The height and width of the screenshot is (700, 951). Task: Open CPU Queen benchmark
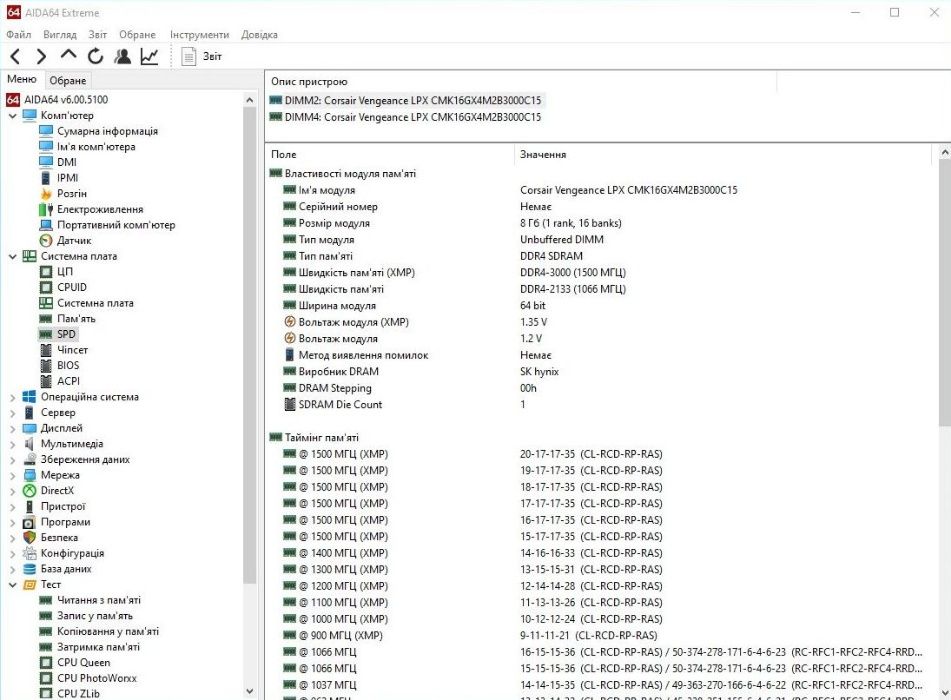[x=83, y=663]
